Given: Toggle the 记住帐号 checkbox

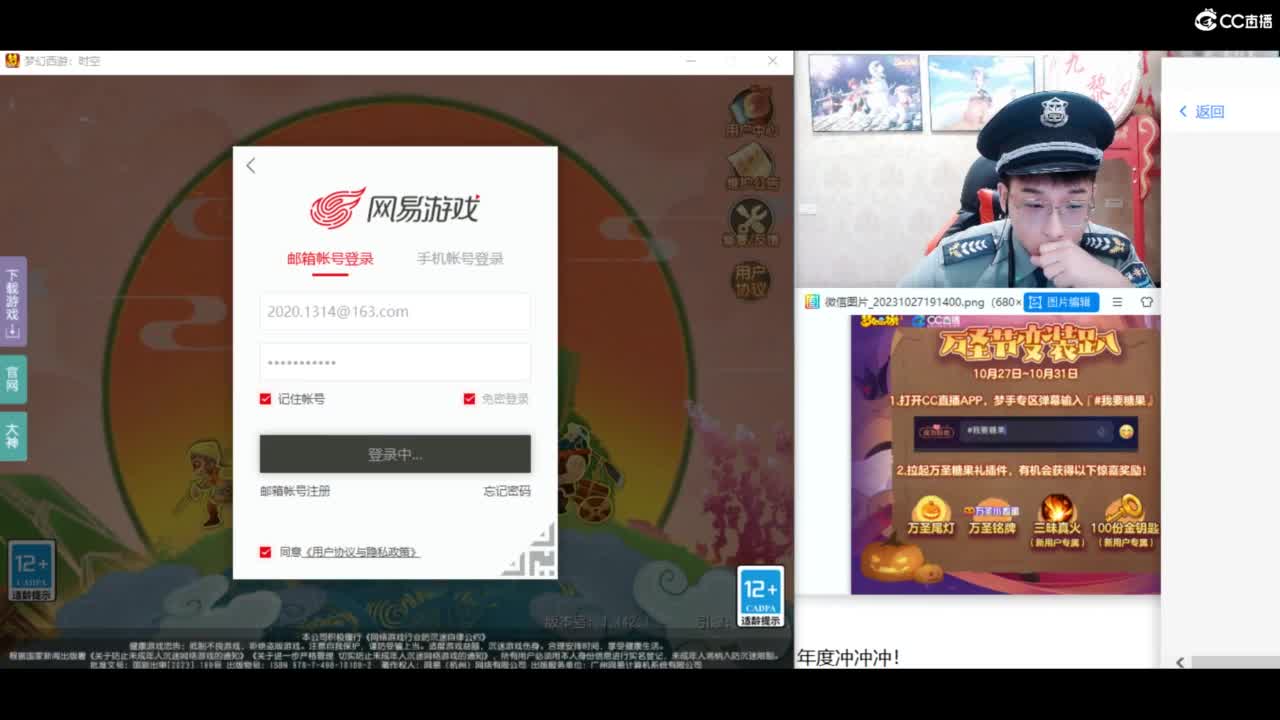Looking at the screenshot, I should click(x=265, y=399).
